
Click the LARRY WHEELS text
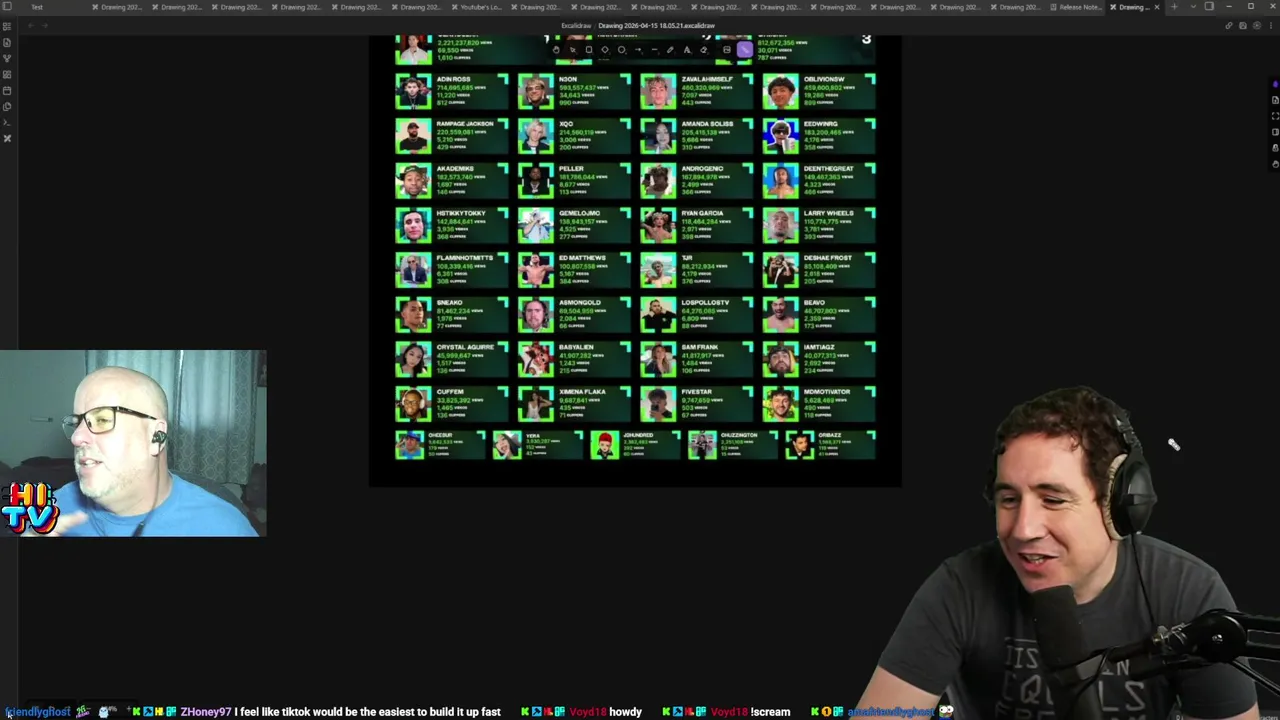pos(828,213)
